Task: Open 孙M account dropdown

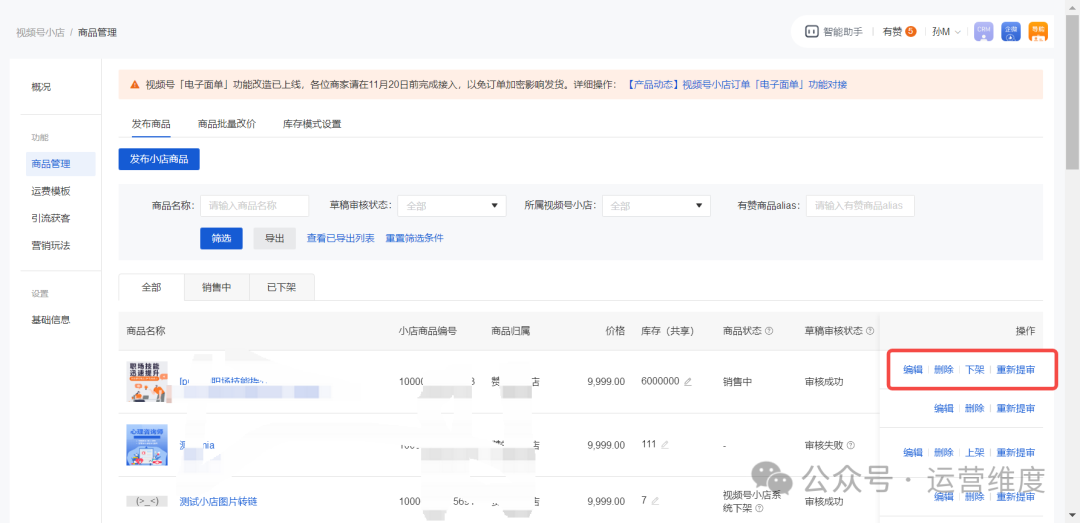Action: tap(946, 32)
